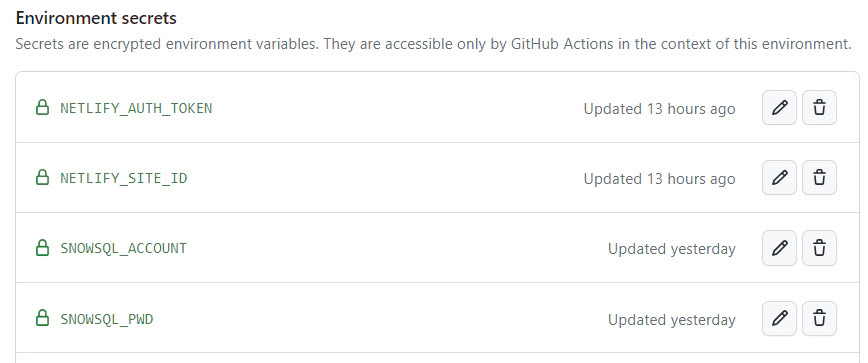
Task: Click the secrets description text below heading
Action: [x=433, y=44]
